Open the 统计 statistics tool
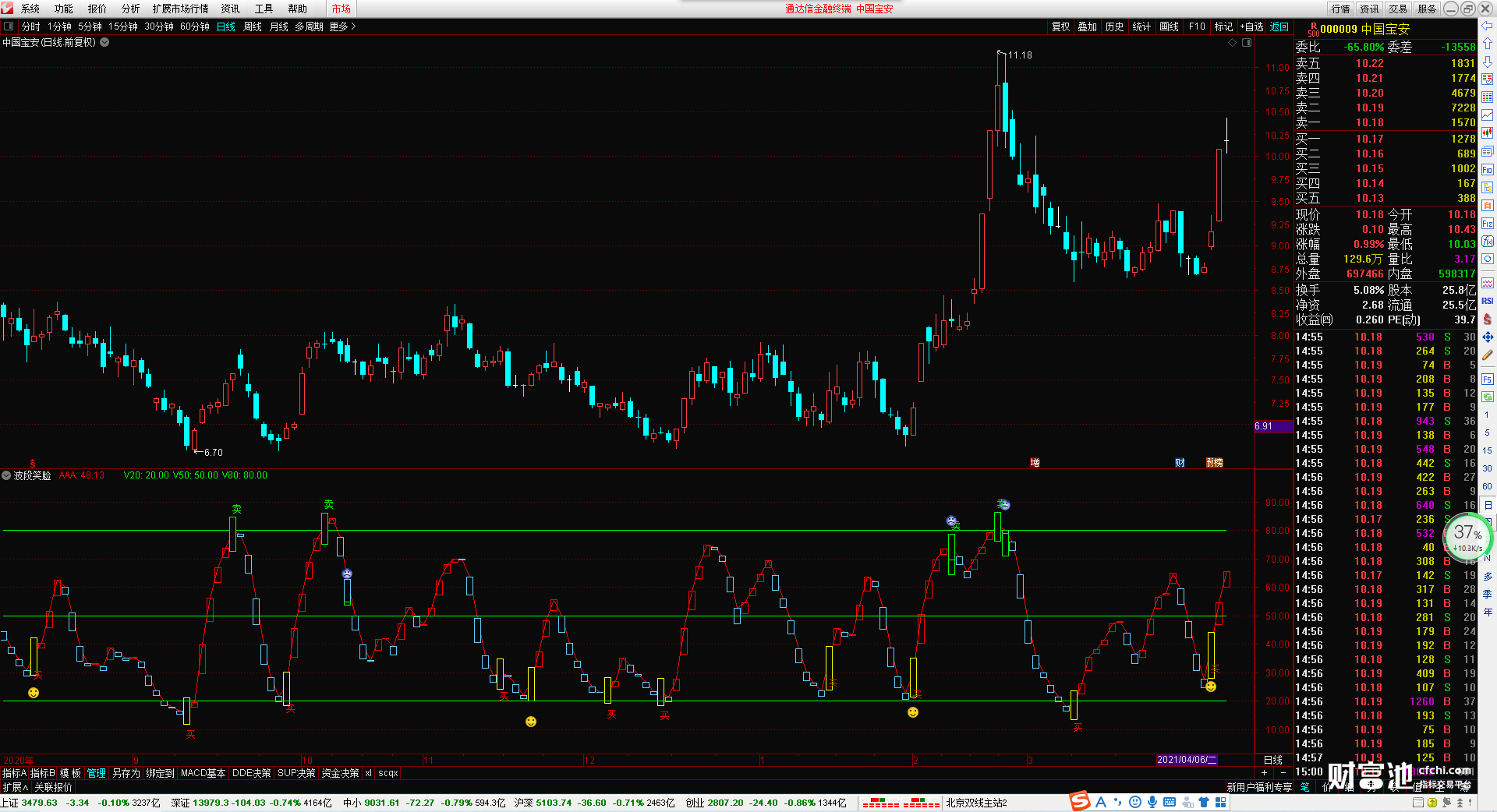 click(1141, 26)
